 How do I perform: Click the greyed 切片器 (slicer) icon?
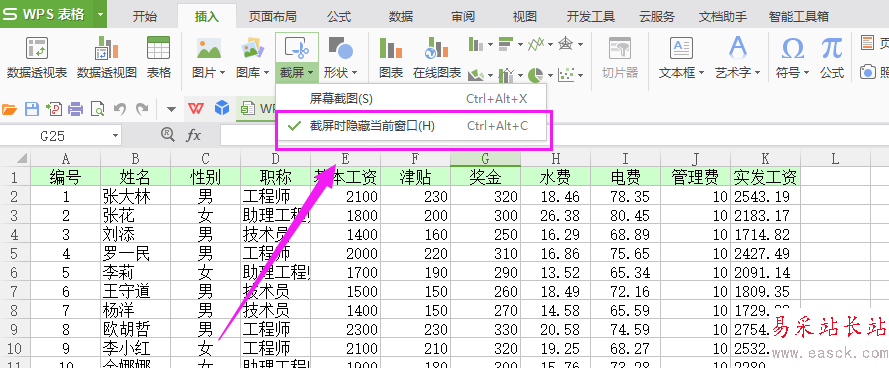click(620, 48)
